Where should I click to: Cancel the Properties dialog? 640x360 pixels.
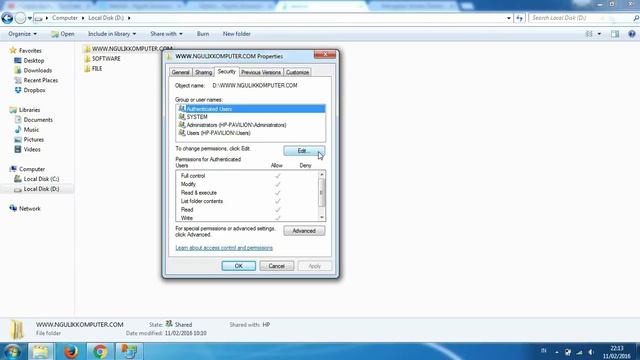pyautogui.click(x=277, y=266)
